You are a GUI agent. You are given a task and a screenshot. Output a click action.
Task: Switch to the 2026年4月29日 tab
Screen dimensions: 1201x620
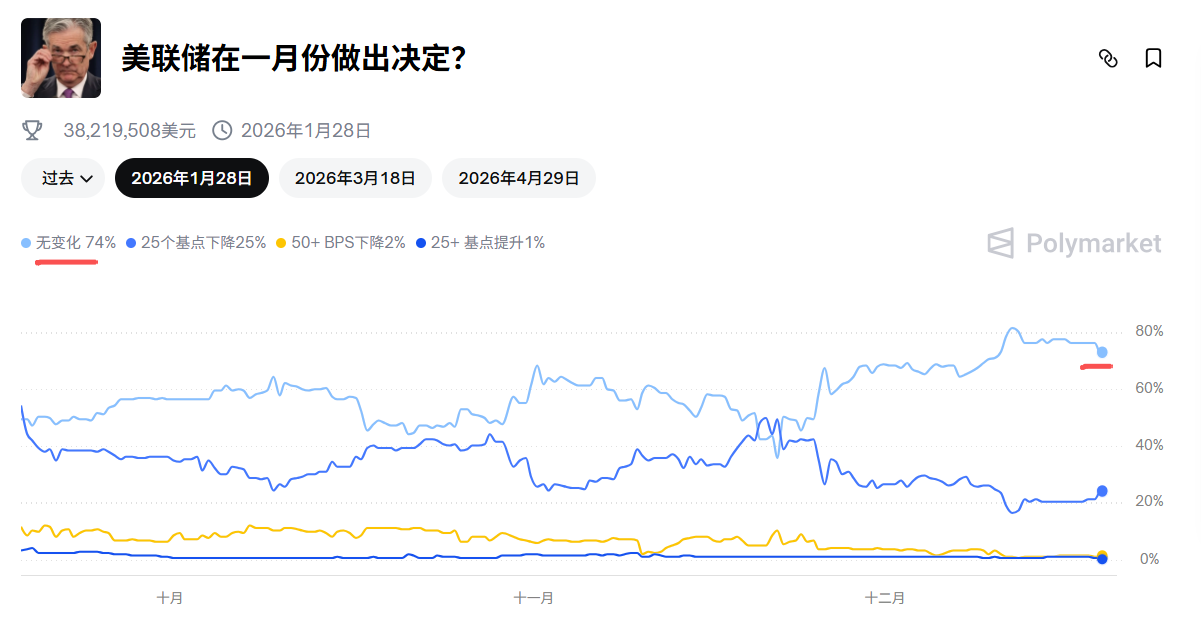tap(518, 178)
